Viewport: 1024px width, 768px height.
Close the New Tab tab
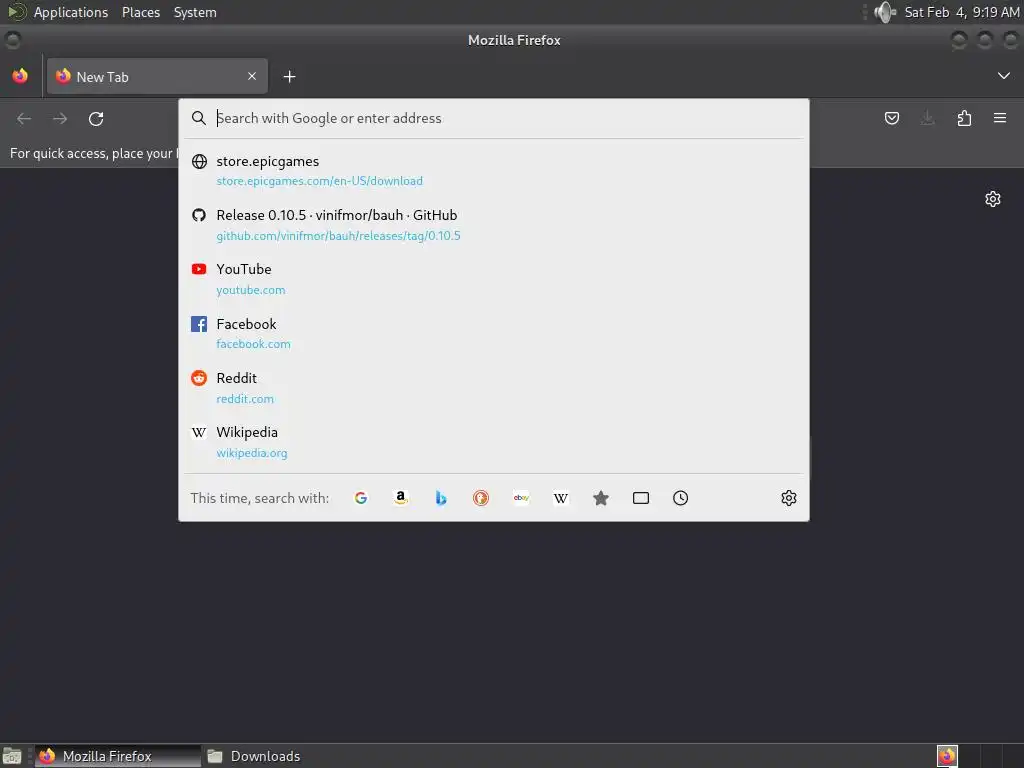click(x=252, y=76)
